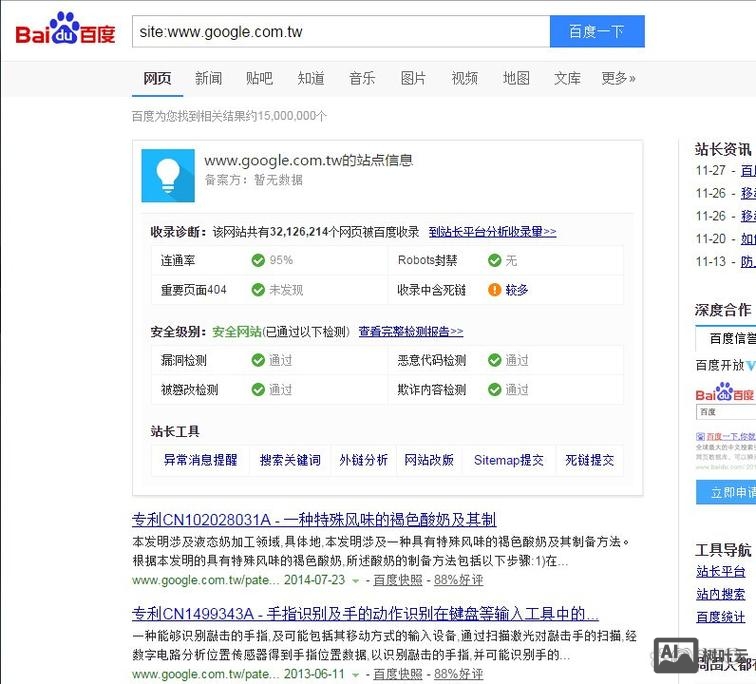Switch to the 知道 tab
Viewport: 756px width, 684px height.
pos(311,78)
